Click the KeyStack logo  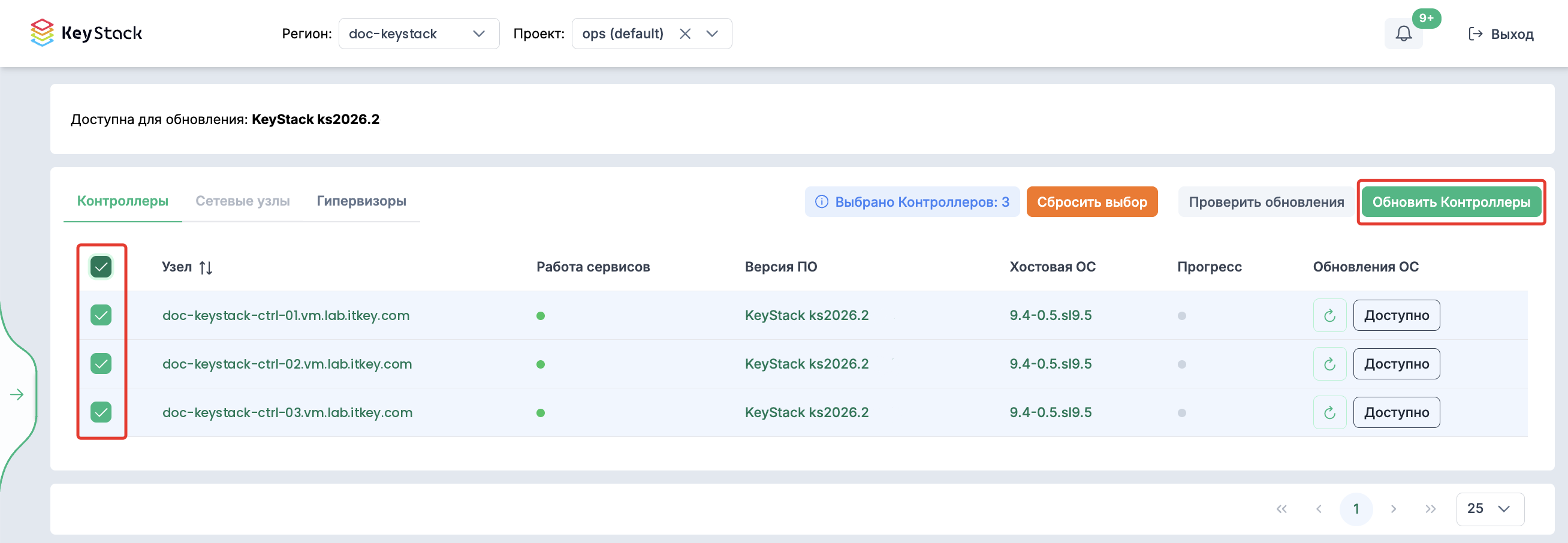[x=86, y=33]
